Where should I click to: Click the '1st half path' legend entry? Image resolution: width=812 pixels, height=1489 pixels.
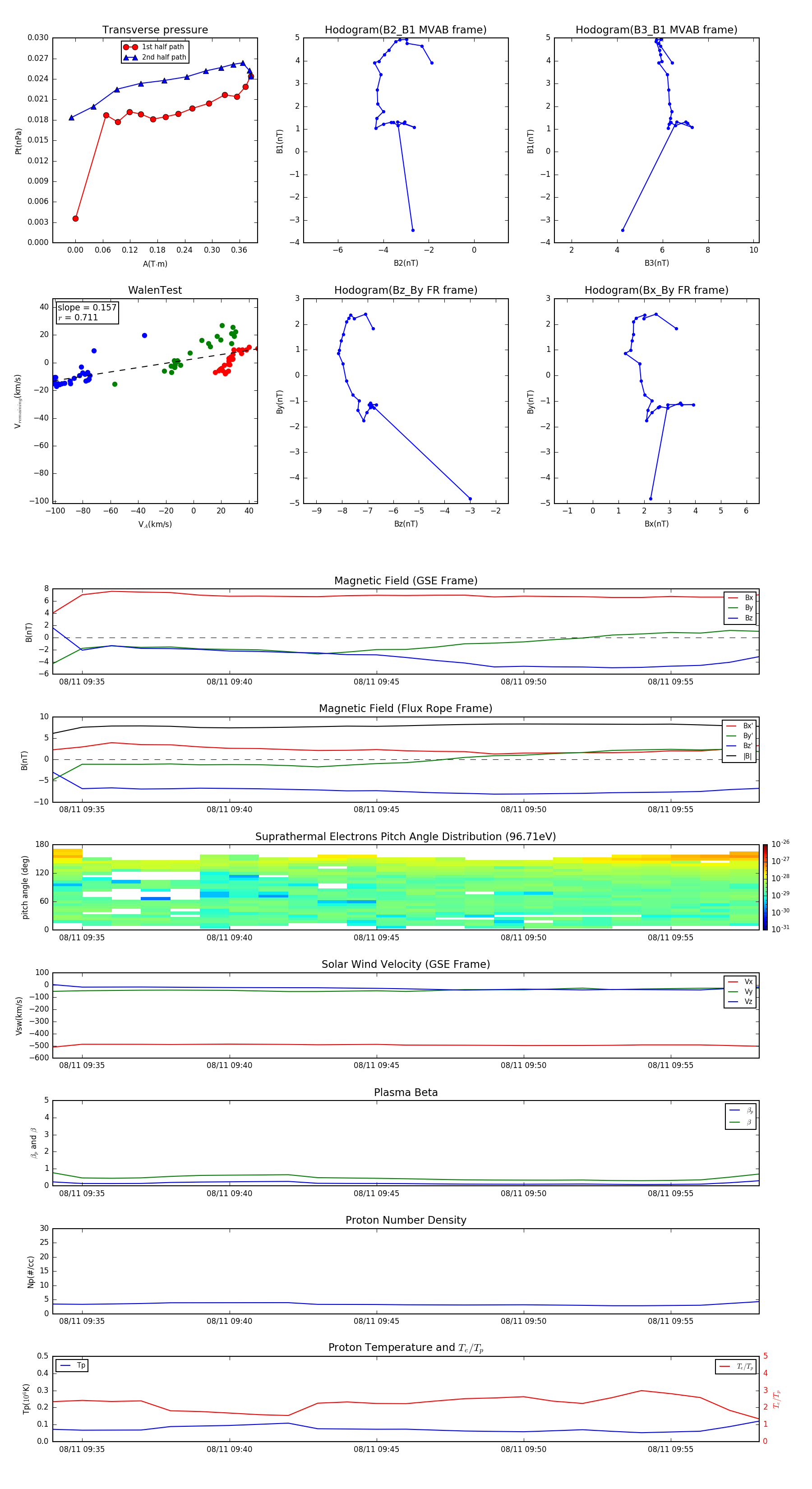tap(154, 47)
